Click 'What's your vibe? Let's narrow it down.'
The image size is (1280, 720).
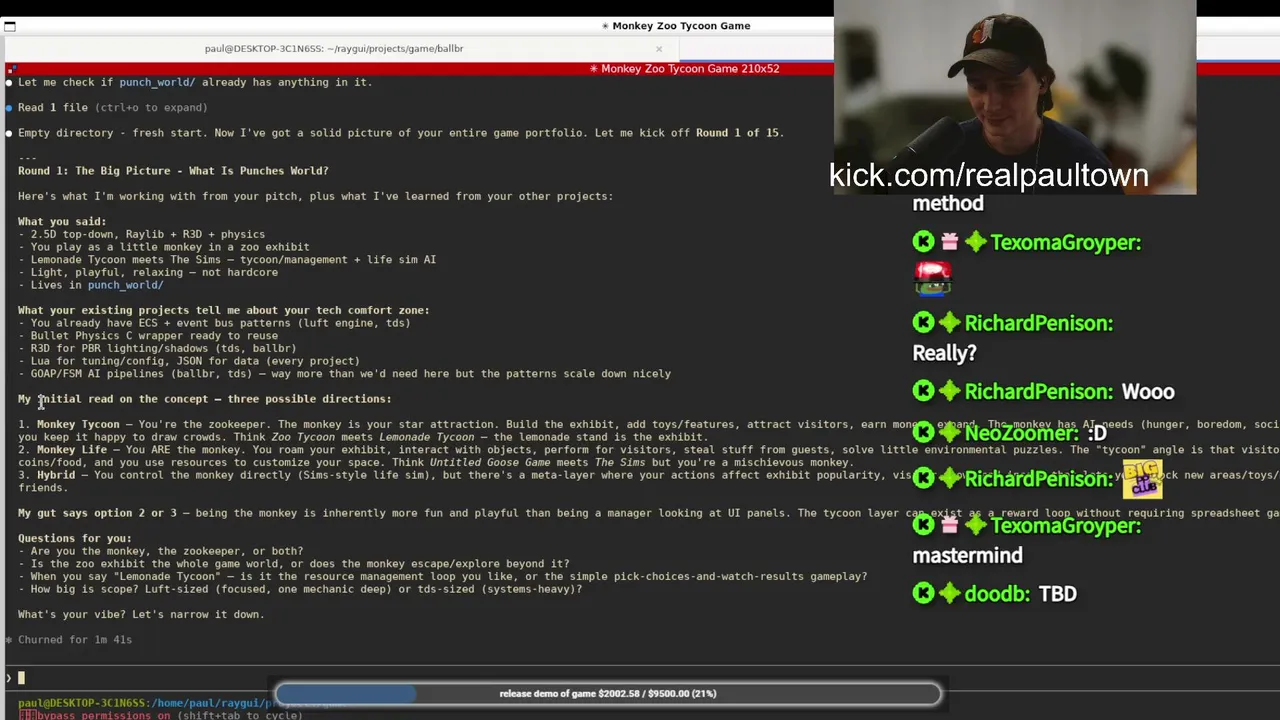141,615
